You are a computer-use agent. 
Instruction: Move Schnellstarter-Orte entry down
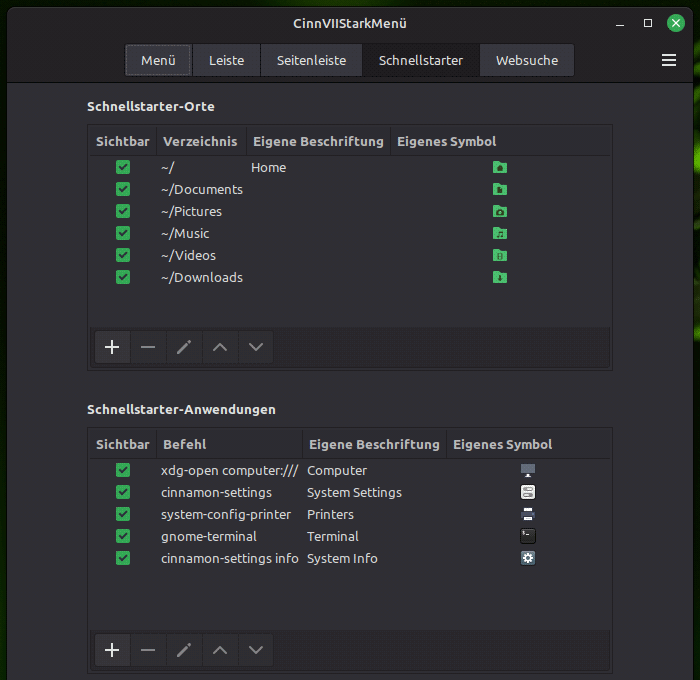click(256, 347)
